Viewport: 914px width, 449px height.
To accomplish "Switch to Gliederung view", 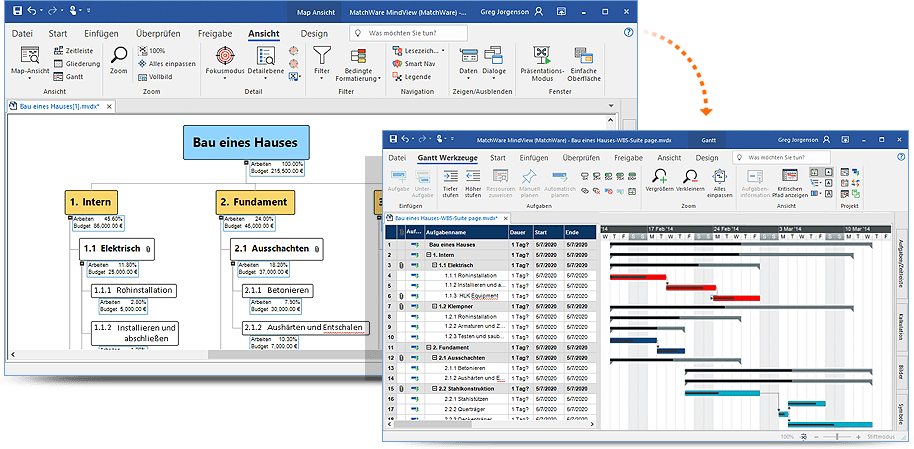I will 76,64.
